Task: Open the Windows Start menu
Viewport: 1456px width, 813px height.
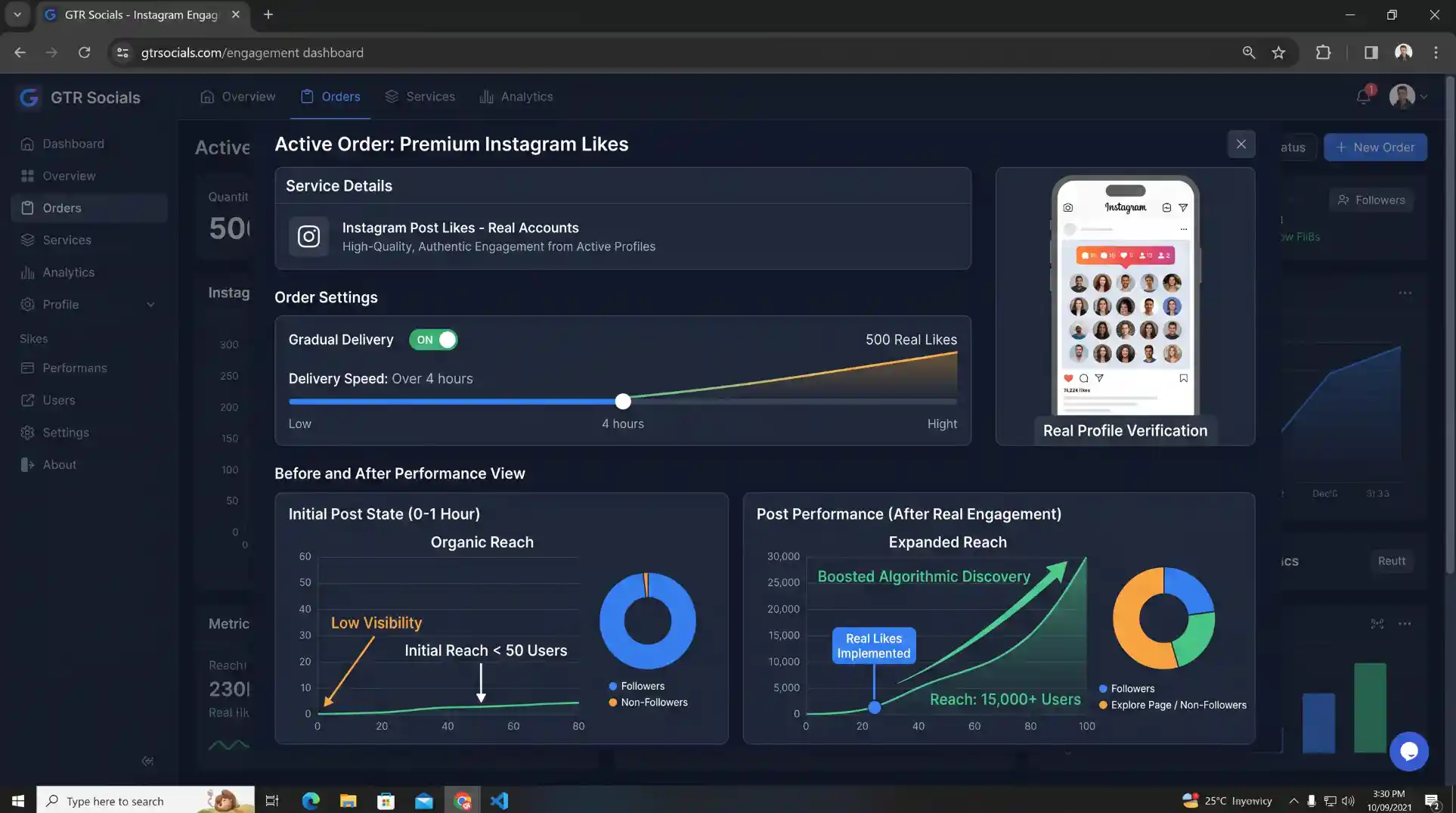Action: pyautogui.click(x=18, y=800)
